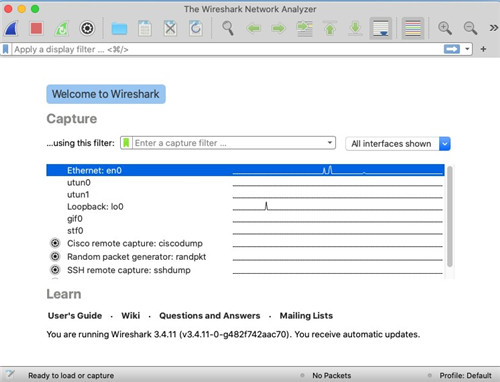The width and height of the screenshot is (500, 382).
Task: Open capture options gear icon
Action: coord(87,29)
